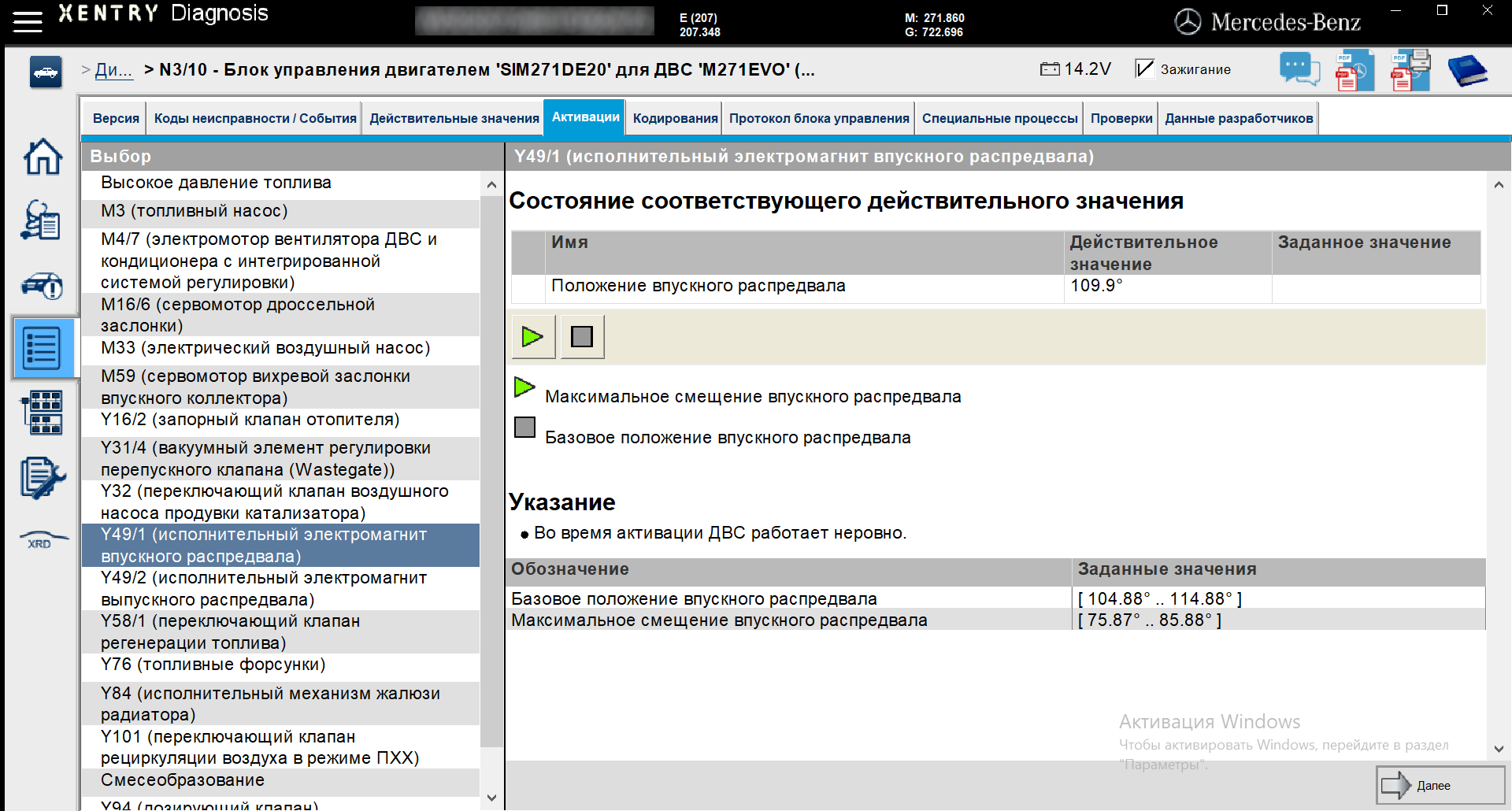
Task: Open Коды неисправности / События tab
Action: pos(255,118)
